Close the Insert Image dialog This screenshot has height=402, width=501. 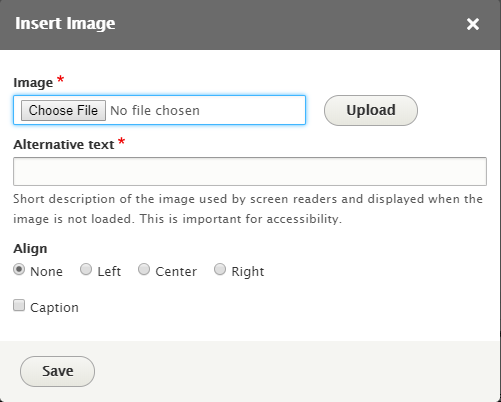(473, 24)
